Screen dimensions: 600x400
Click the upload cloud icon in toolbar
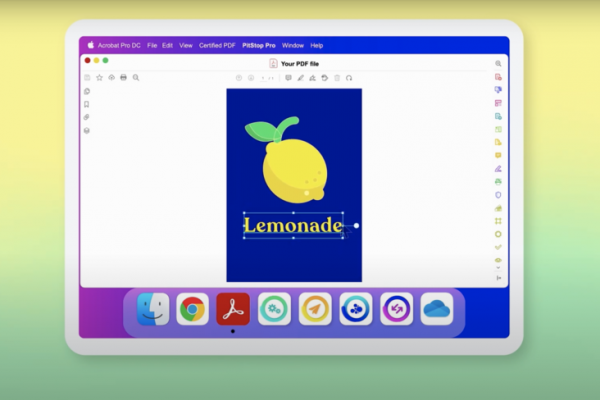[x=111, y=77]
